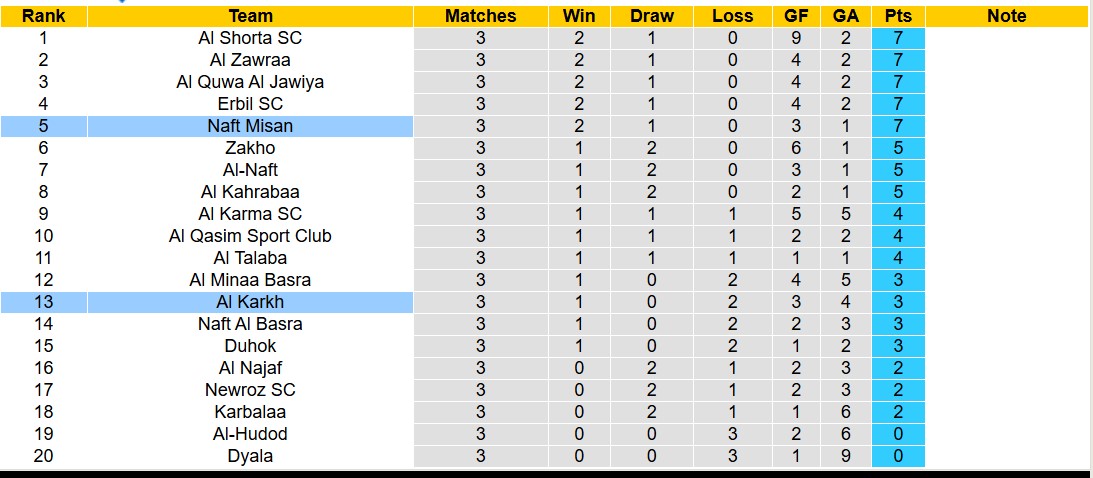Image resolution: width=1093 pixels, height=478 pixels.
Task: Select the GF column header
Action: click(x=797, y=16)
